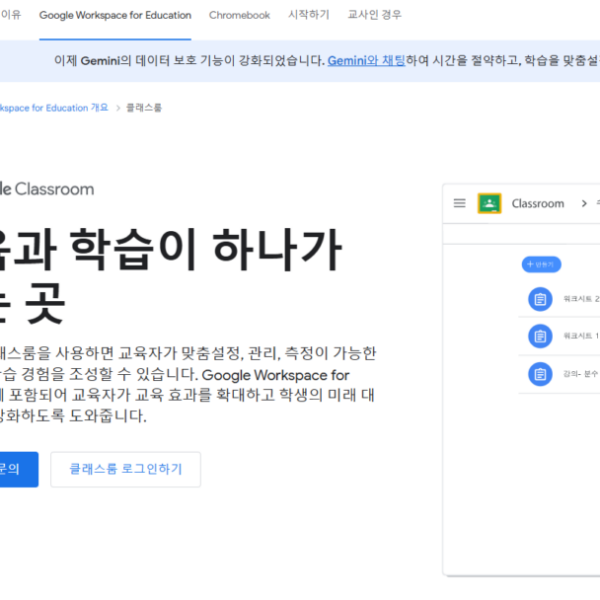
Task: Follow the Workspace for Education 개요 breadcrumb link
Action: 54,108
